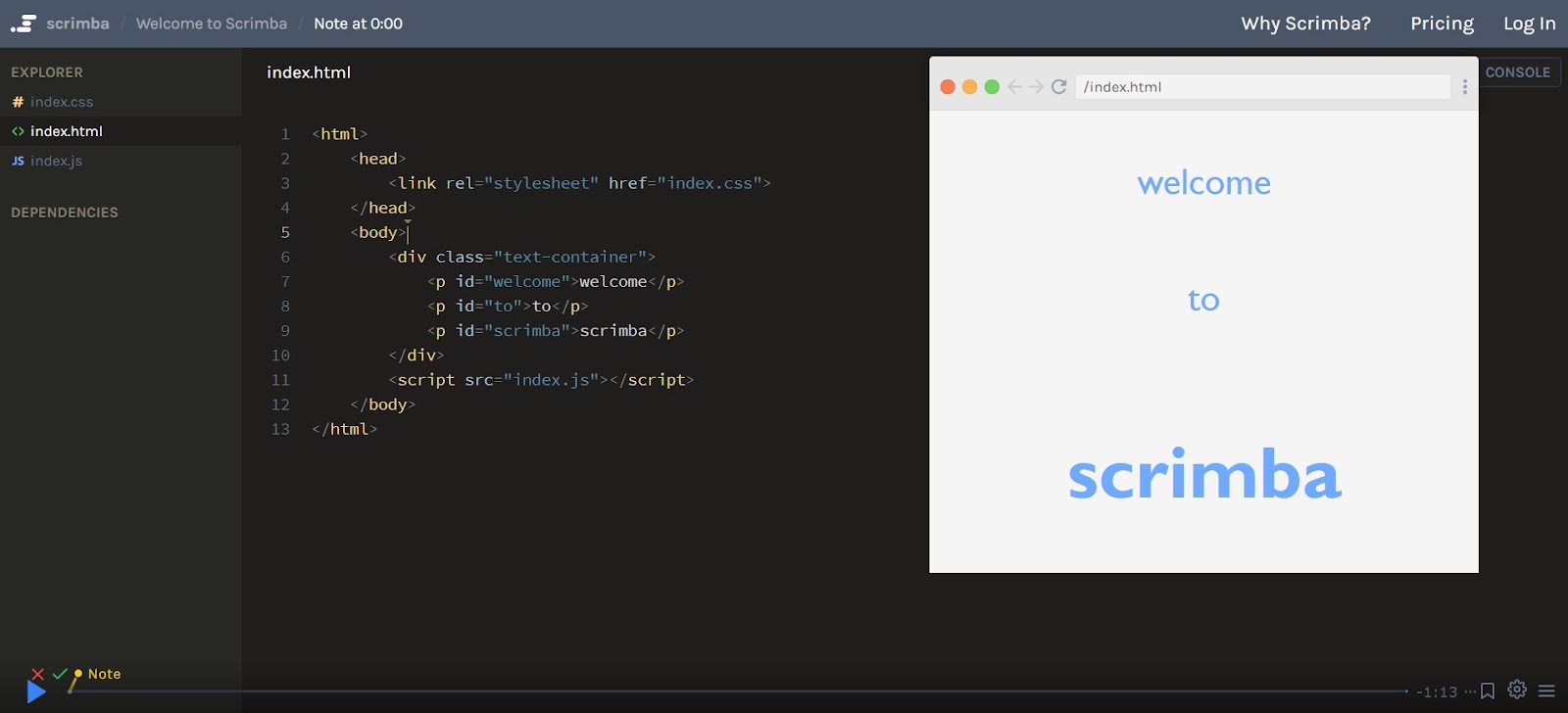Confirm the note with the green checkmark
This screenshot has height=713, width=1568.
point(60,674)
